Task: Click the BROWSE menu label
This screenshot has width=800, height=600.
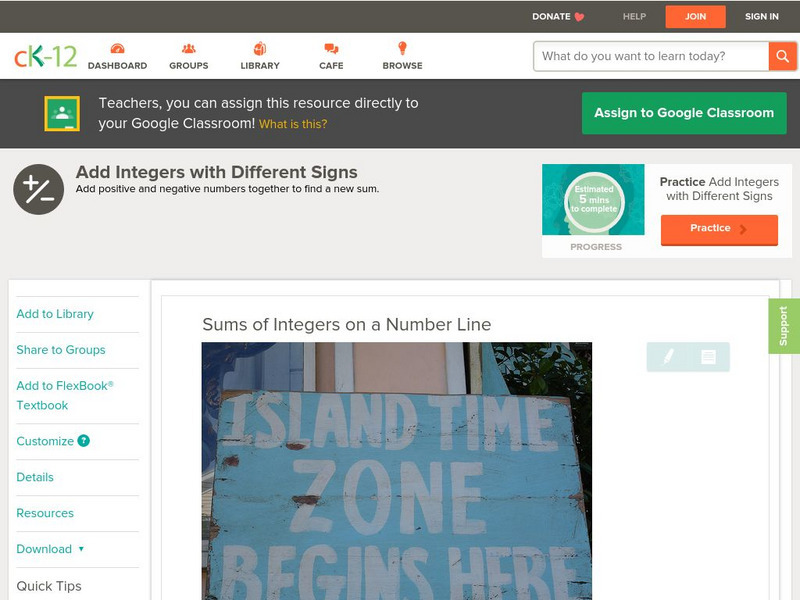Action: [x=403, y=66]
